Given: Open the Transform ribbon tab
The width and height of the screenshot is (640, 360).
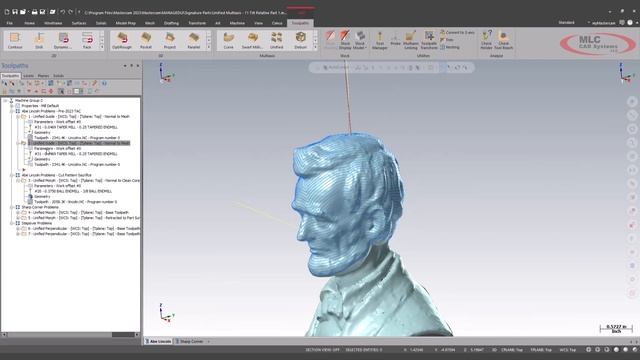Looking at the screenshot, I should click(197, 23).
